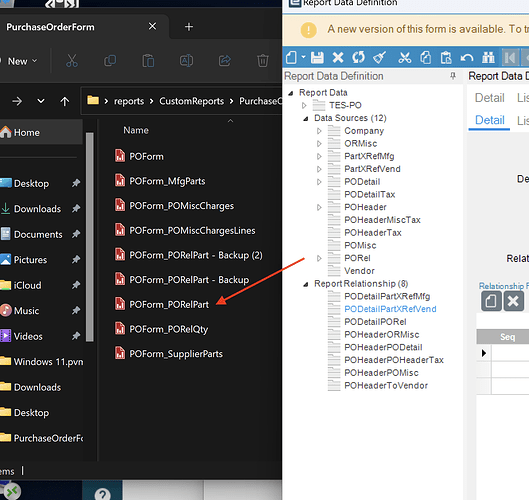Pin the Report Data Definition tree panel
This screenshot has height=500, width=529.
(x=453, y=76)
